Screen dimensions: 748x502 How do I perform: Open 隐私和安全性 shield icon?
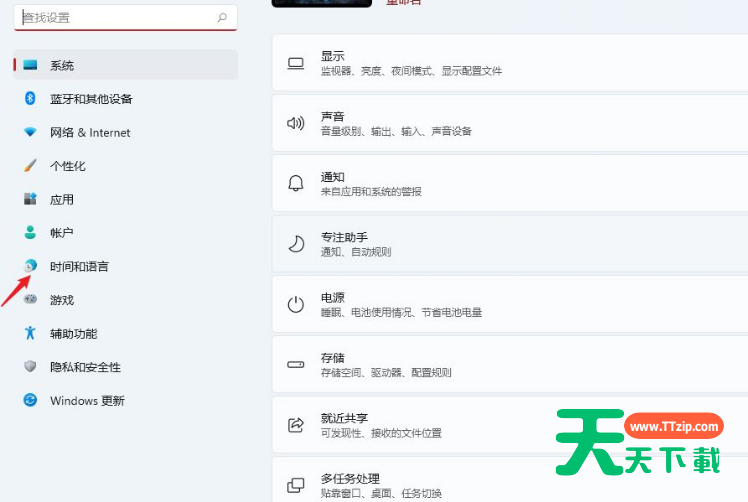tap(30, 367)
